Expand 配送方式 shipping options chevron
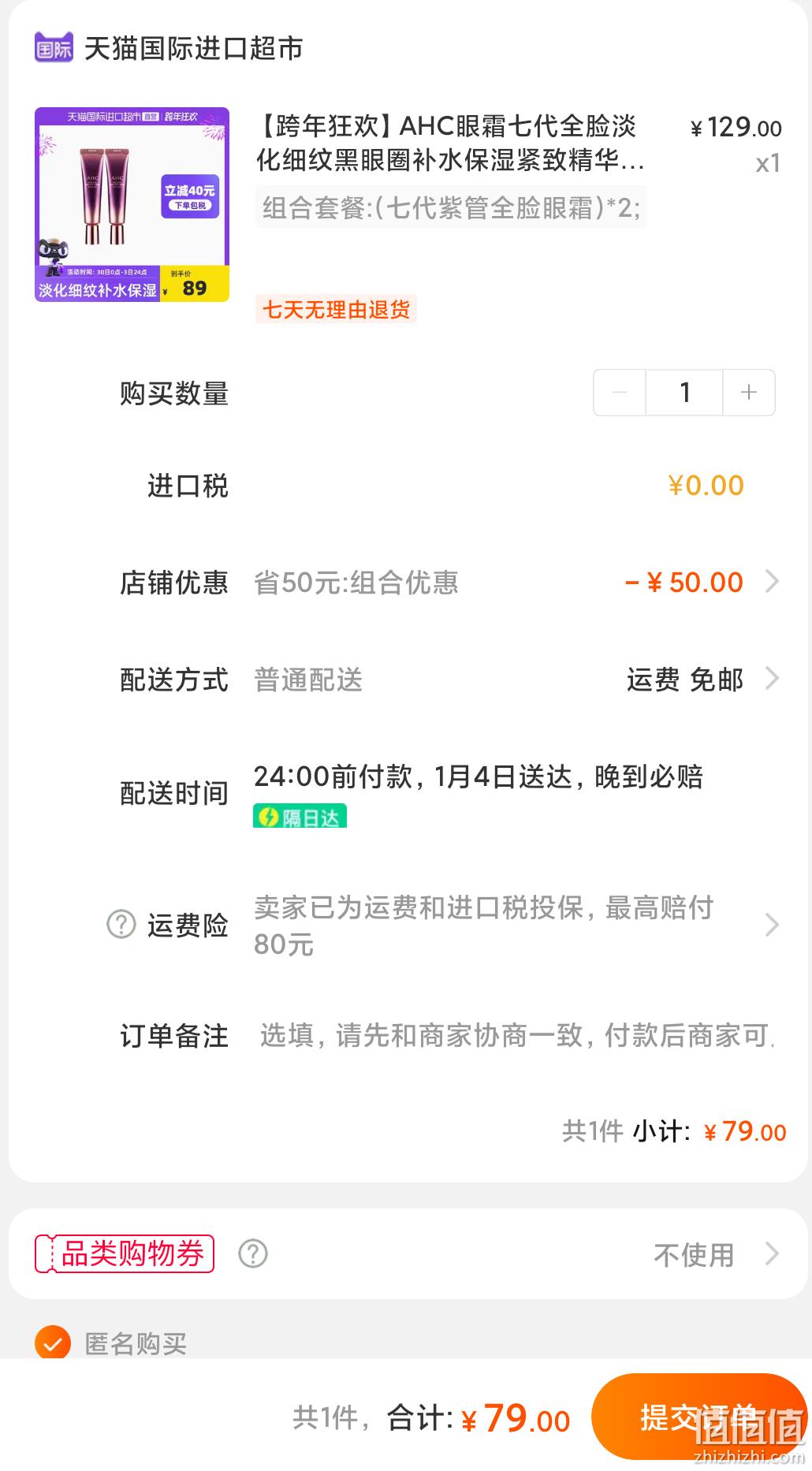 pyautogui.click(x=773, y=679)
